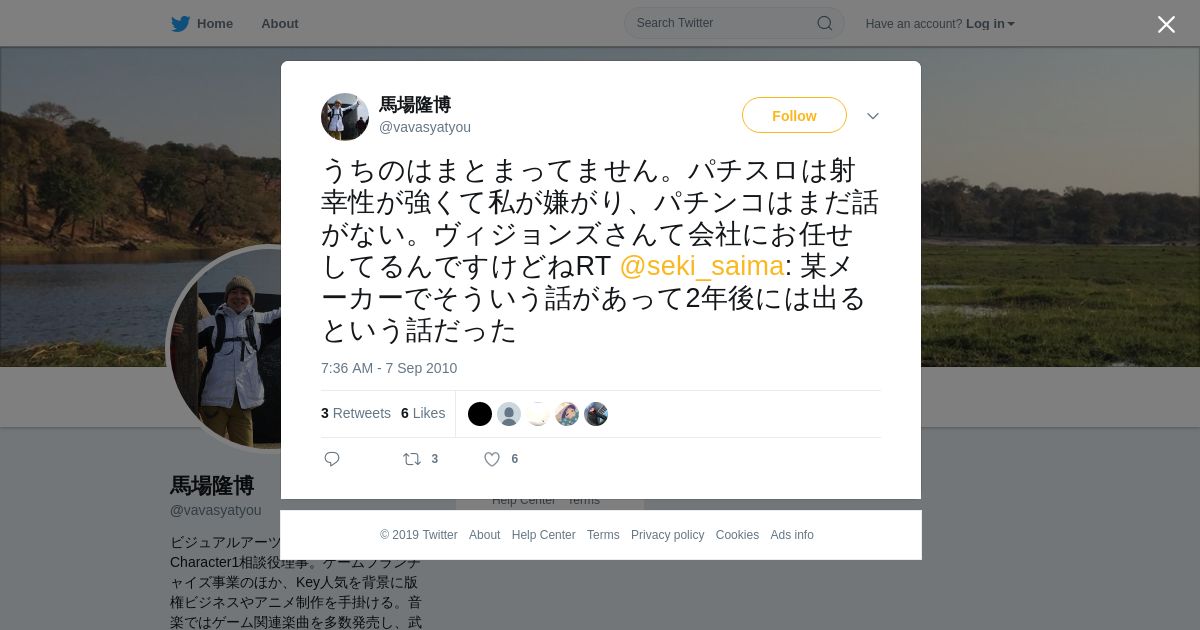Close the tweet overlay with X

[1166, 25]
